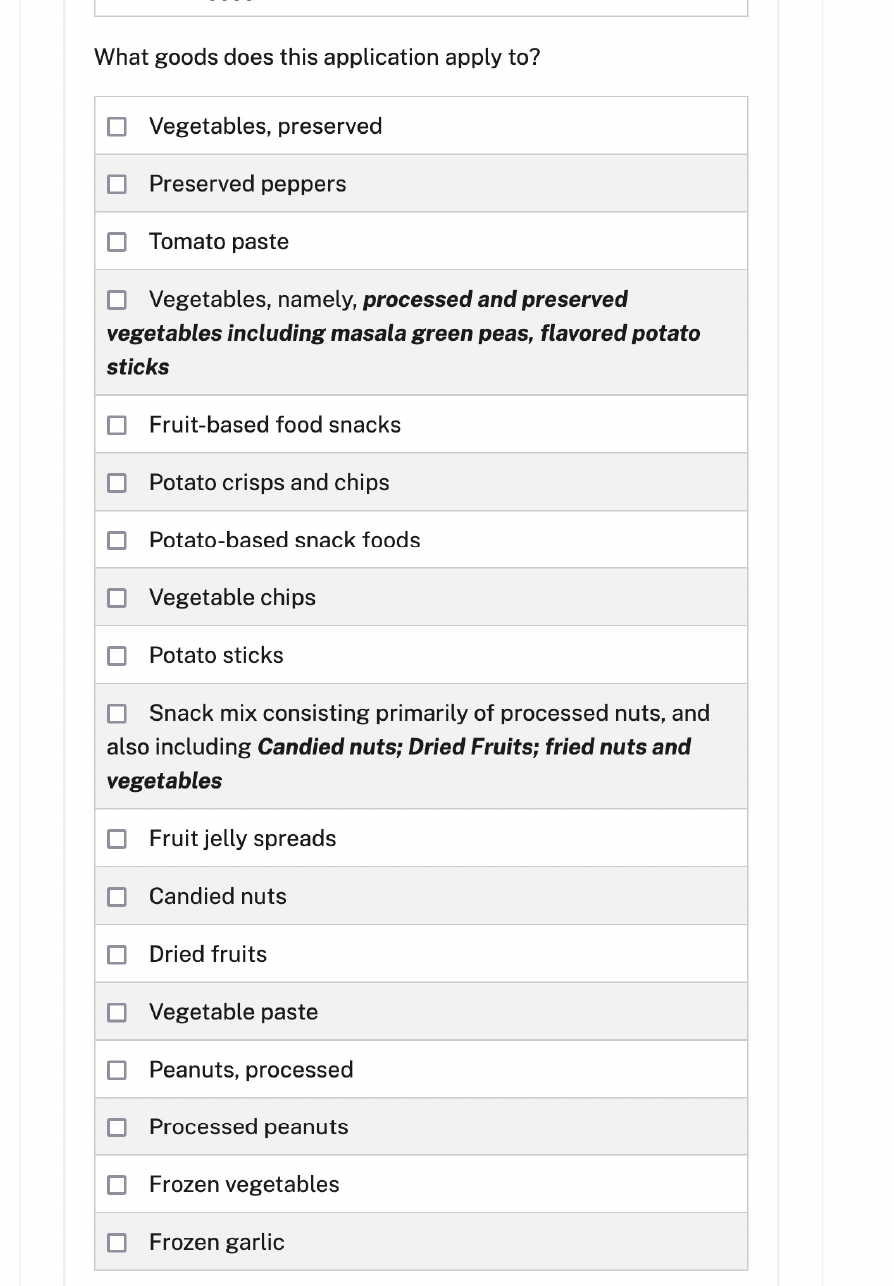
Task: Select the 'Potato sticks' checkbox
Action: [x=117, y=656]
